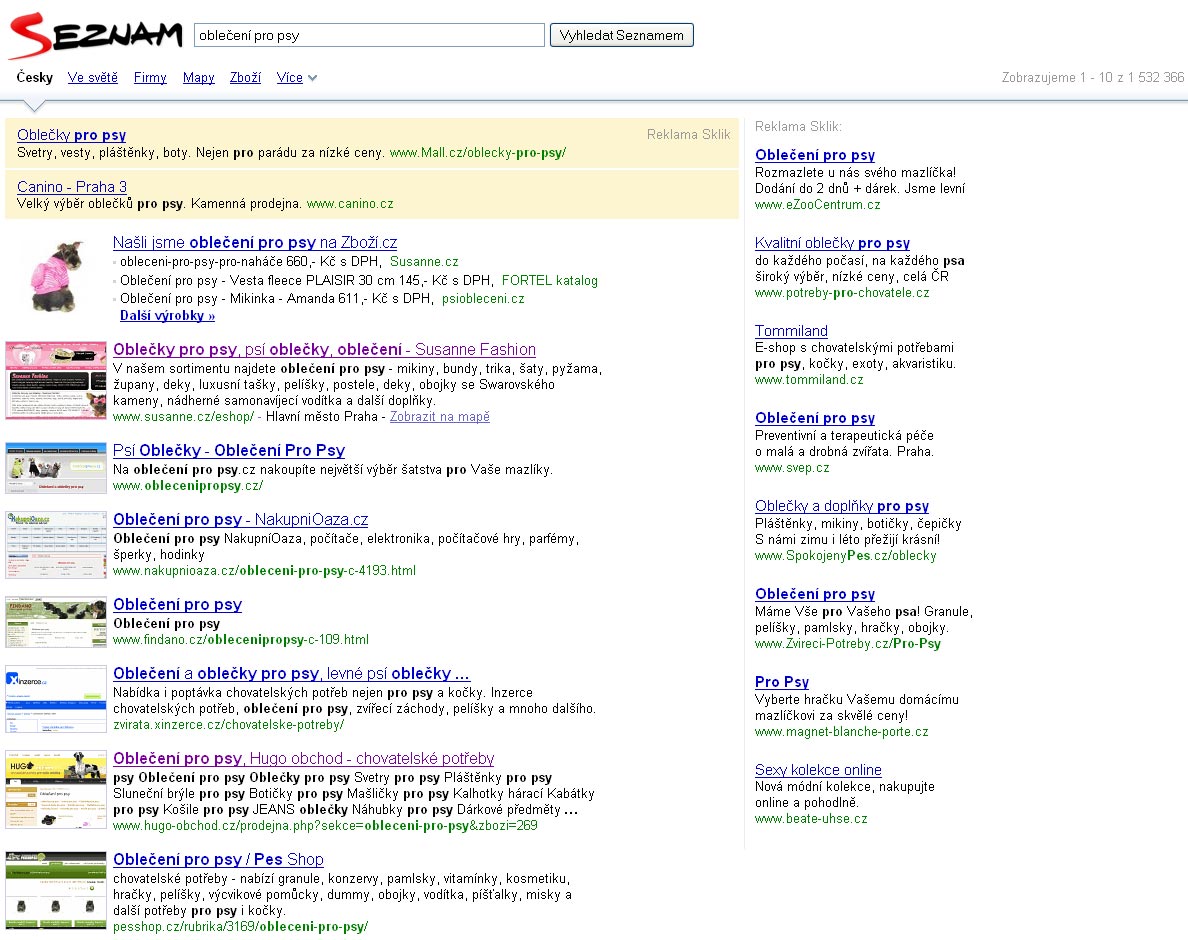The width and height of the screenshot is (1188, 940).
Task: Open the 'Firmy' tab
Action: tap(150, 77)
